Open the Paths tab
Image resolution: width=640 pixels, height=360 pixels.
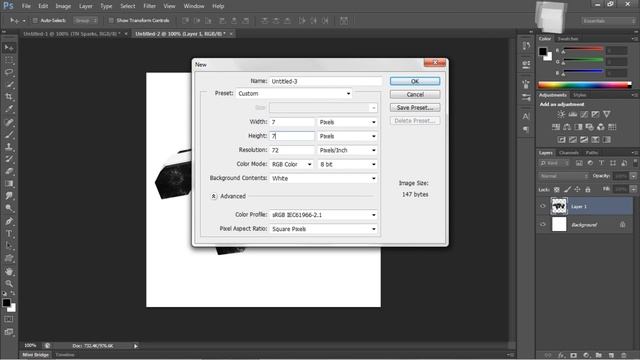[x=591, y=153]
